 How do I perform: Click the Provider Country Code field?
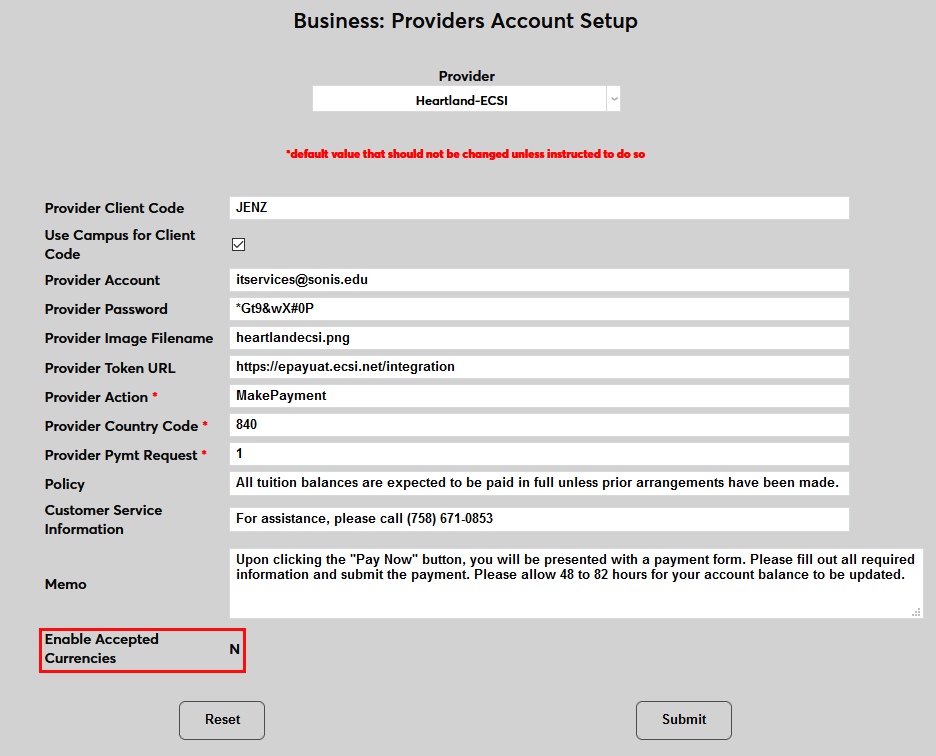(539, 425)
